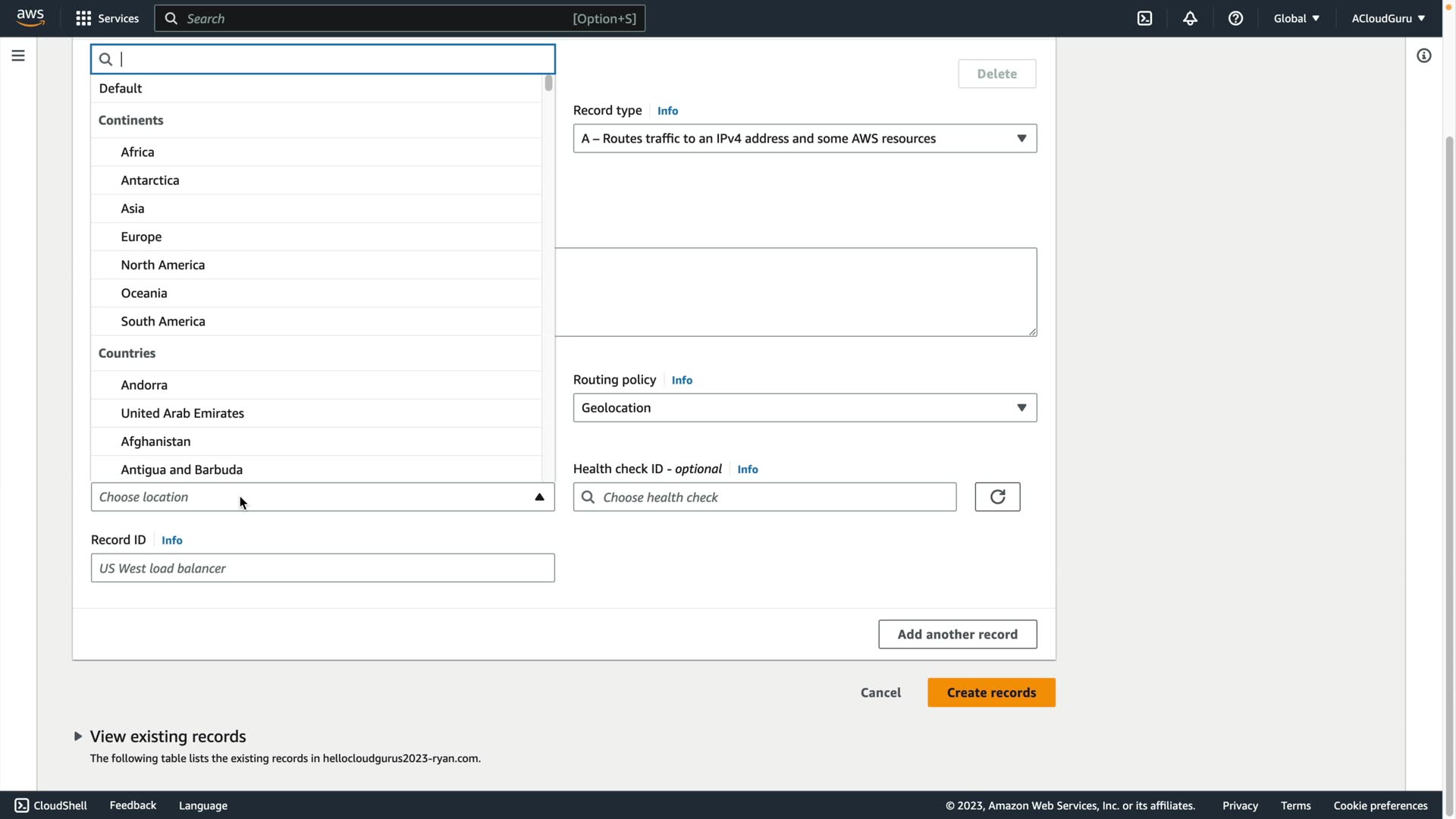
Task: Choose United Arab Emirates in countries list
Action: tap(183, 413)
